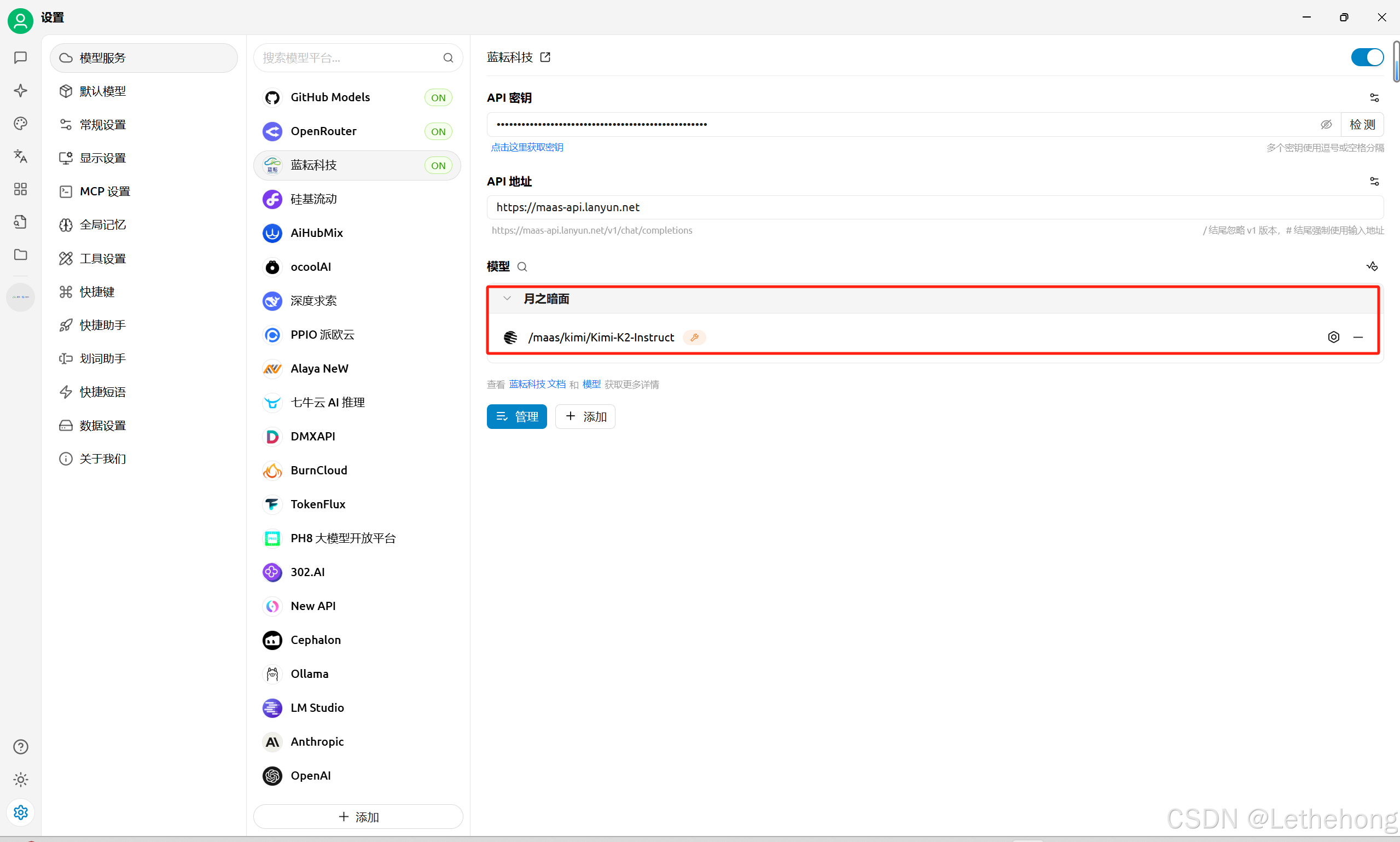This screenshot has width=1400, height=842.
Task: Select 深度求索 provider
Action: point(357,301)
